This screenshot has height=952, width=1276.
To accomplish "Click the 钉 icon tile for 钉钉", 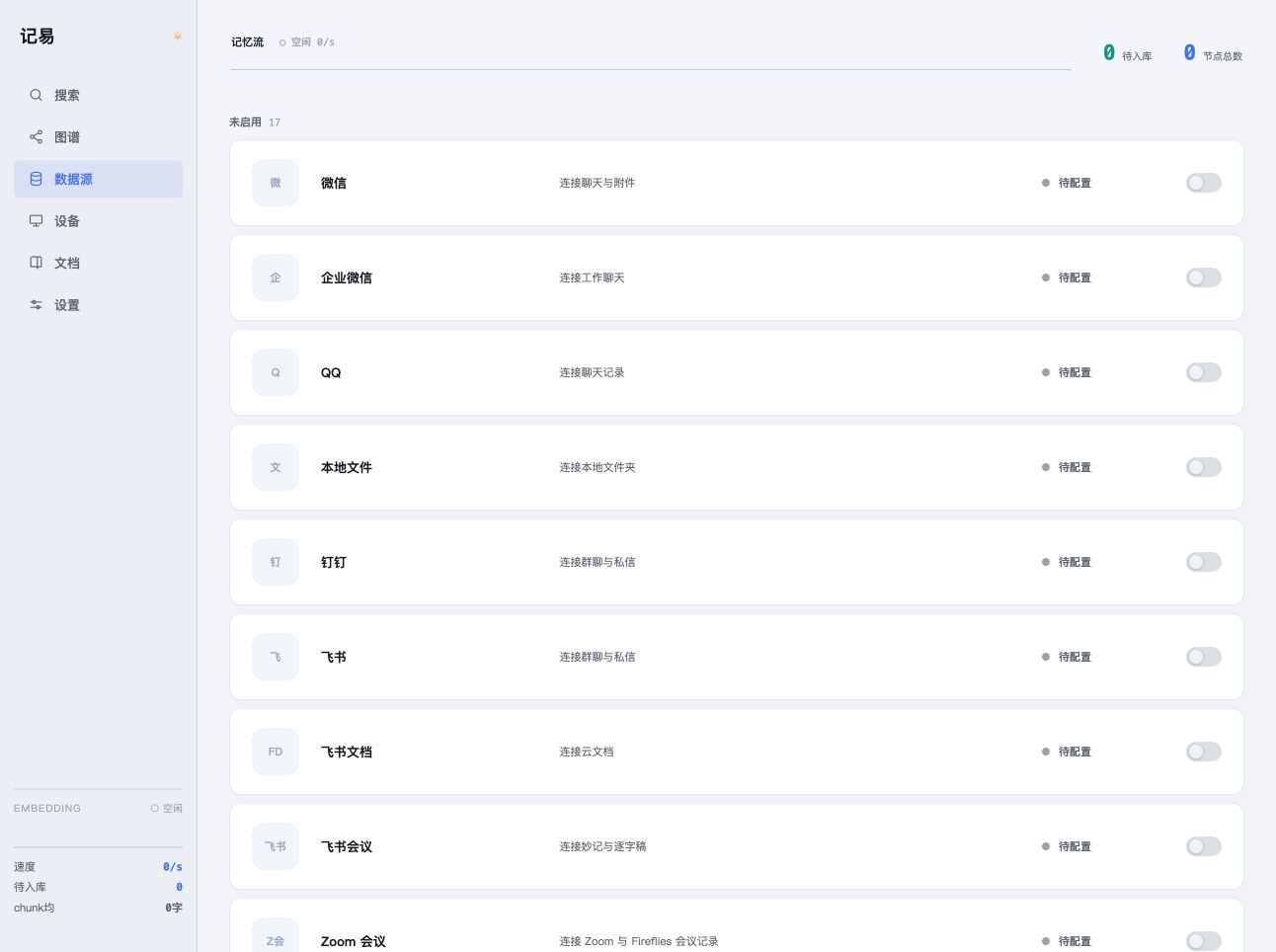I will [276, 562].
